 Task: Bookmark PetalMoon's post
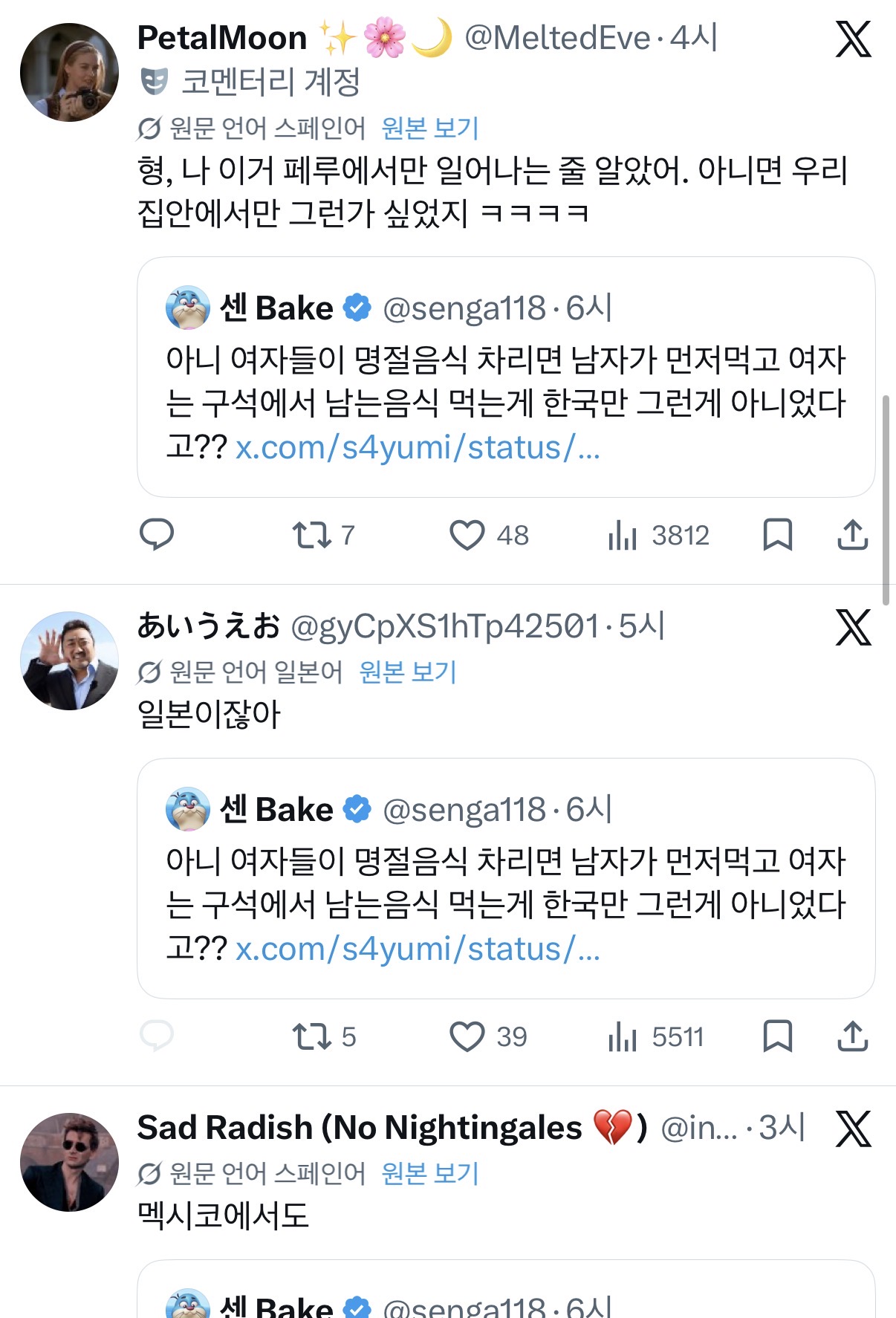click(x=777, y=535)
